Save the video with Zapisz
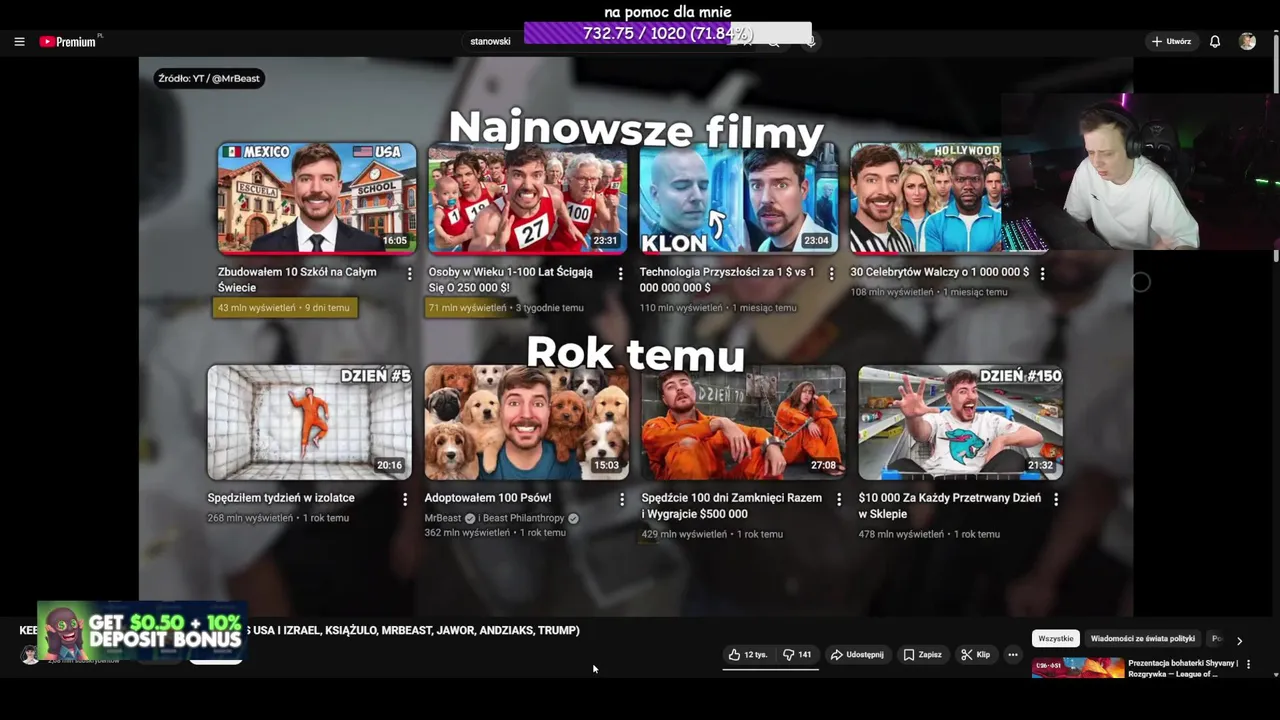This screenshot has width=1280, height=720. tap(922, 655)
